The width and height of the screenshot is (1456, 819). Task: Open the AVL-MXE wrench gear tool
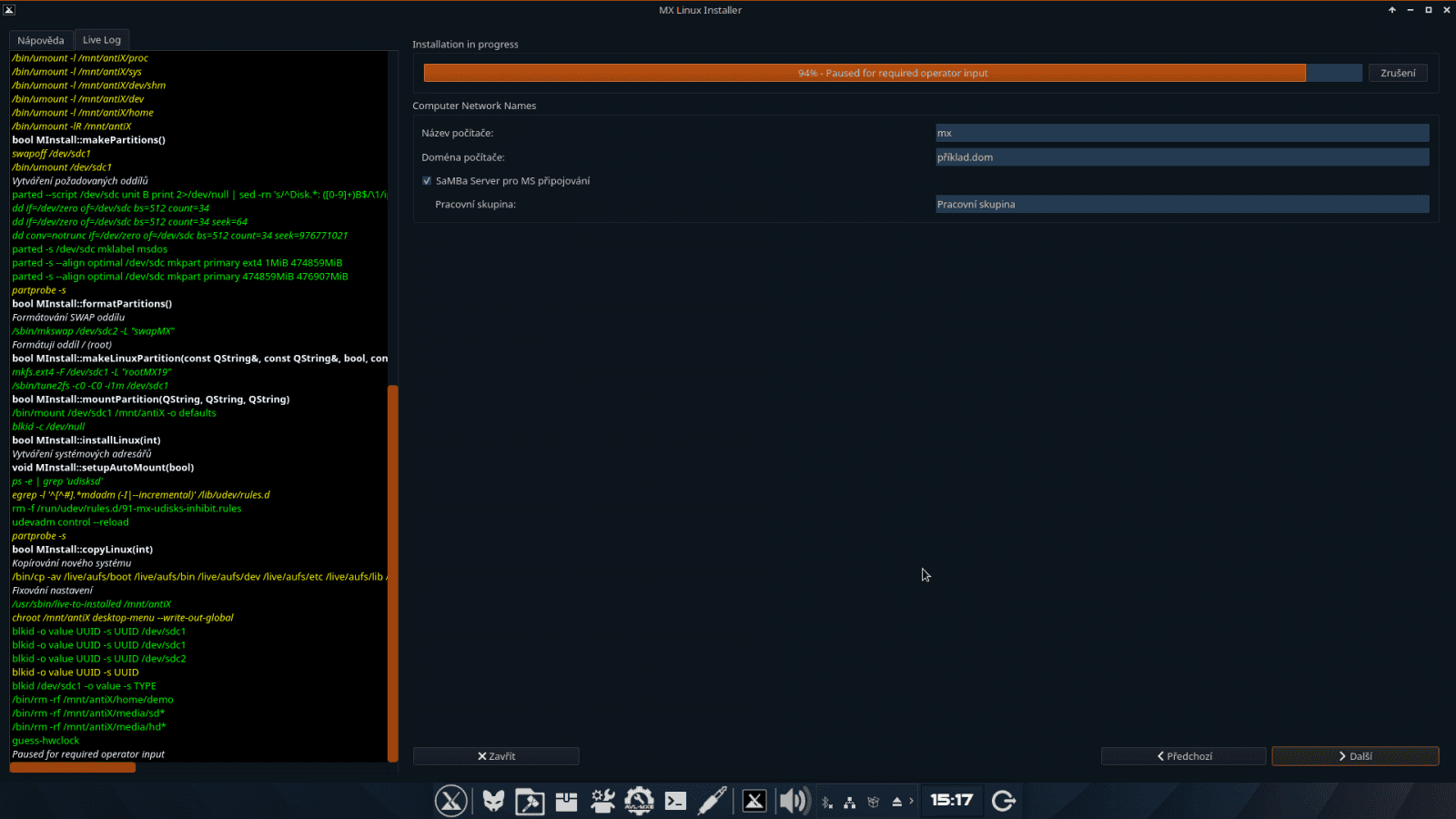(x=639, y=801)
